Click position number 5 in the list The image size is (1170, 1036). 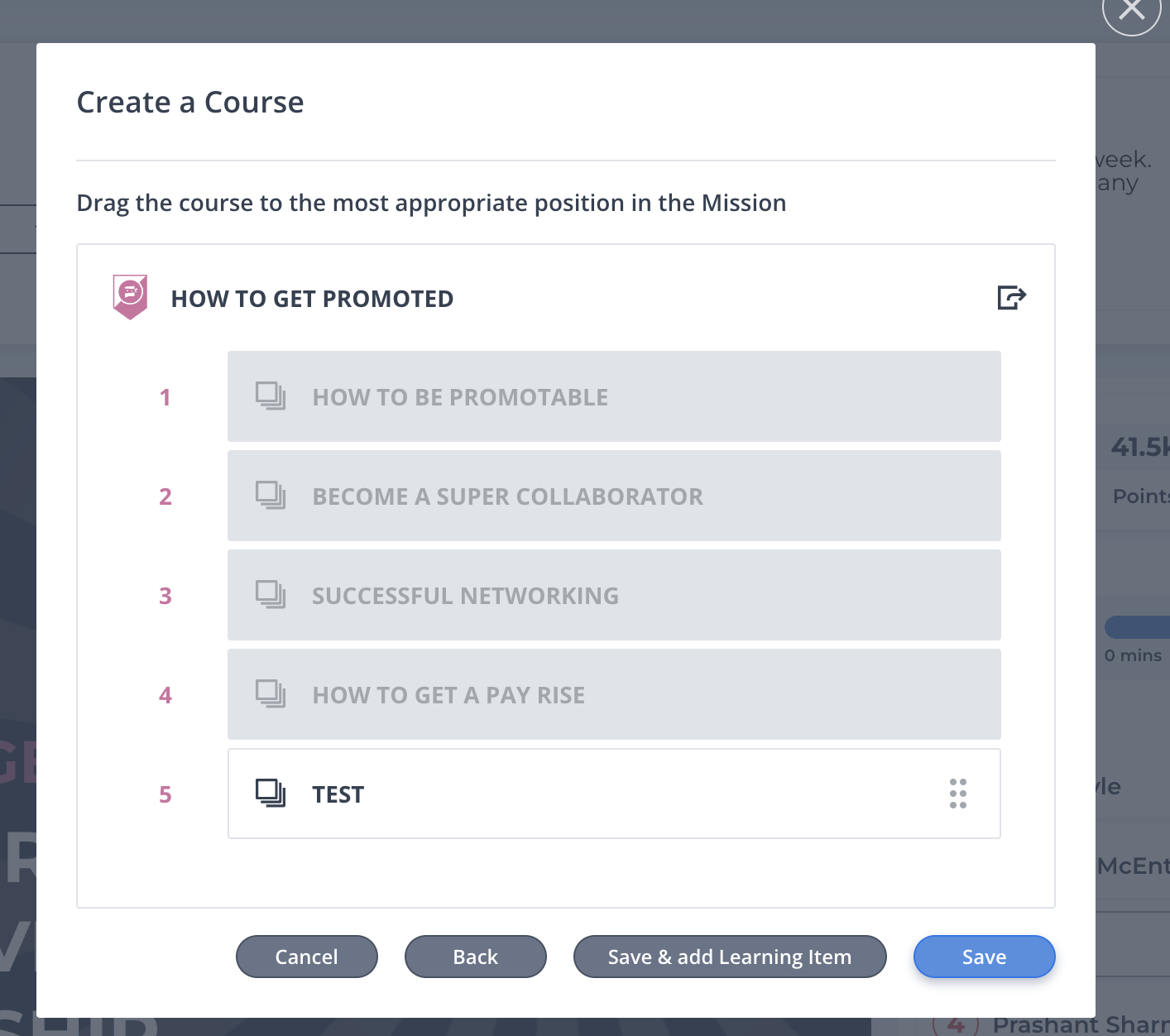coord(165,794)
